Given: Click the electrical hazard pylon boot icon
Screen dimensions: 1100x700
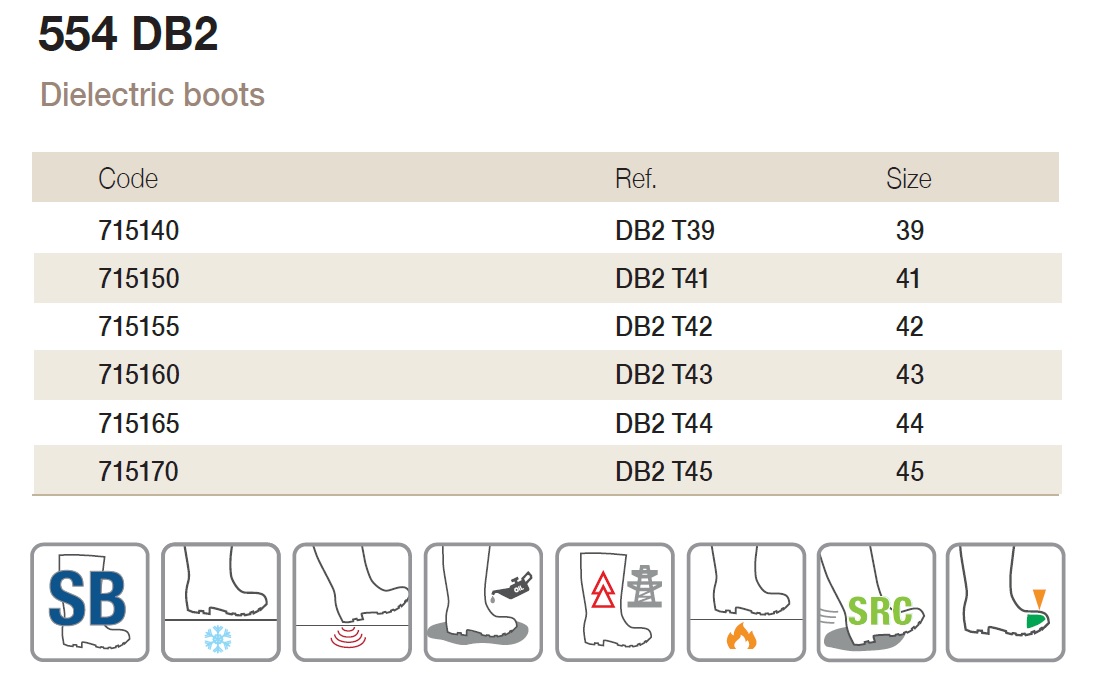Looking at the screenshot, I should [615, 602].
